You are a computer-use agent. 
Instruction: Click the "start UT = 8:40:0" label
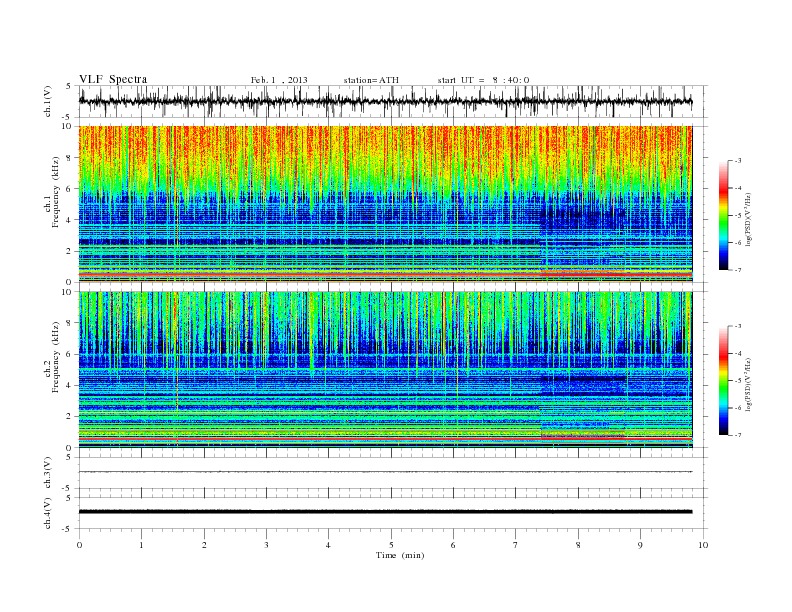(x=483, y=80)
